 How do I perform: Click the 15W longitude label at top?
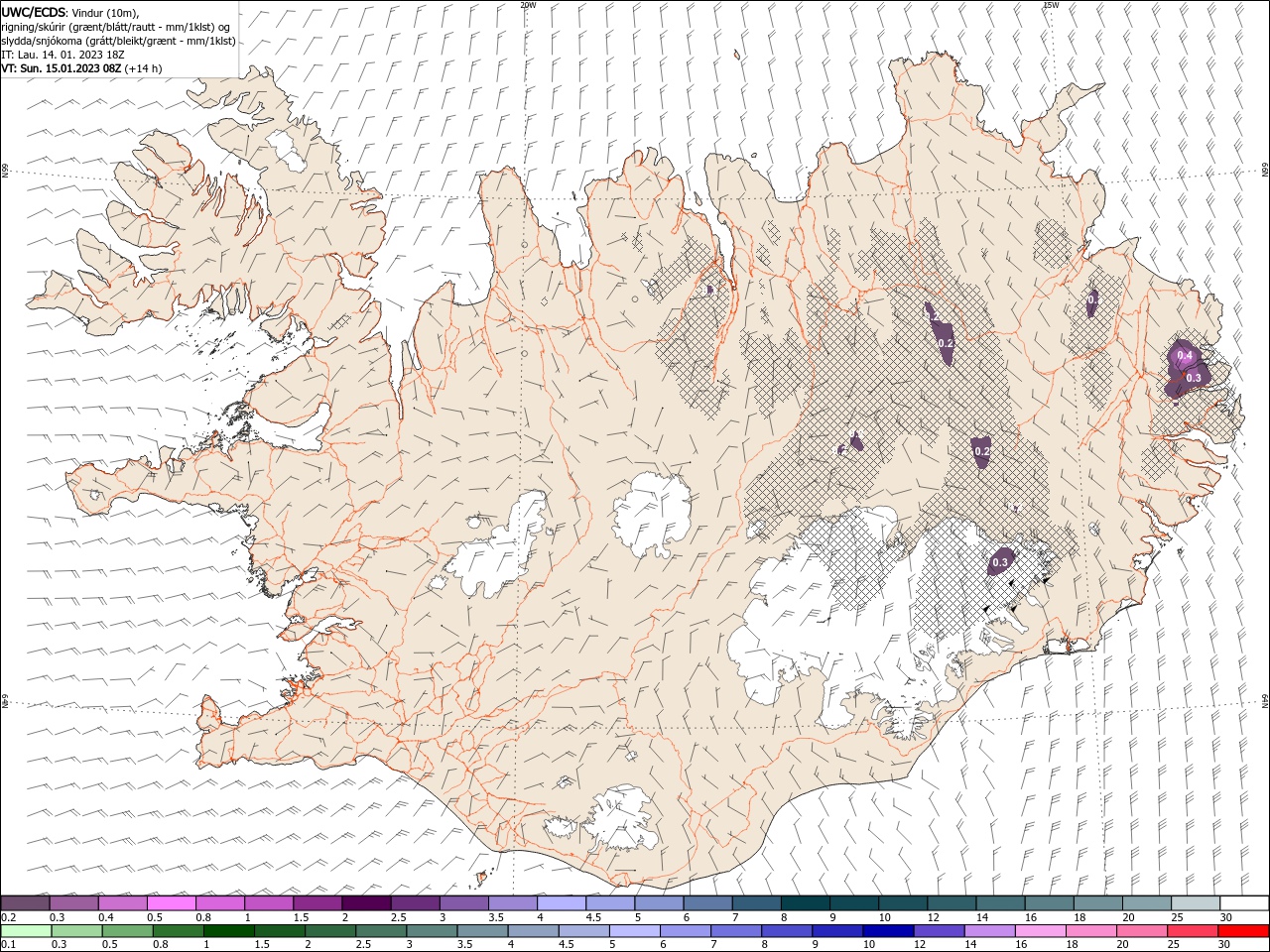[1051, 5]
